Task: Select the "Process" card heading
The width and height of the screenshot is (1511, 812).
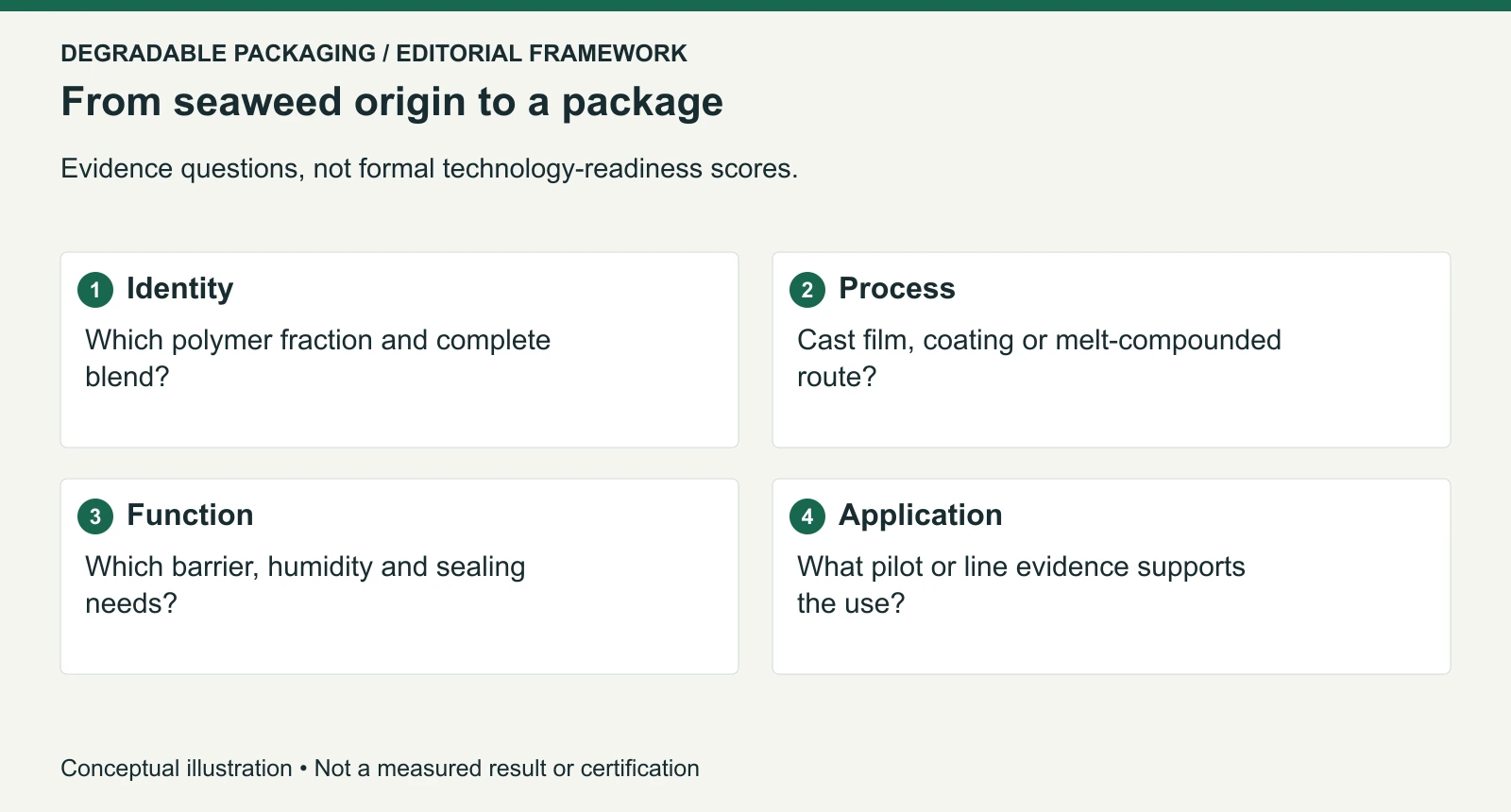Action: tap(897, 288)
